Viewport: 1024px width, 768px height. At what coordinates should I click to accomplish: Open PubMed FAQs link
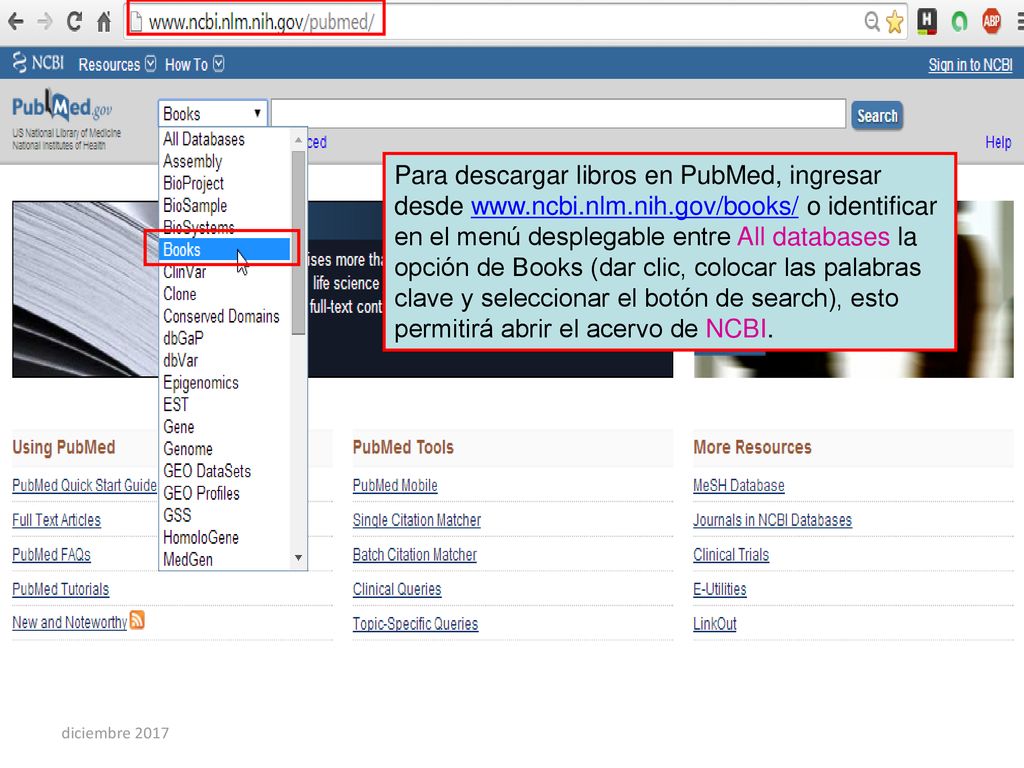[x=52, y=554]
